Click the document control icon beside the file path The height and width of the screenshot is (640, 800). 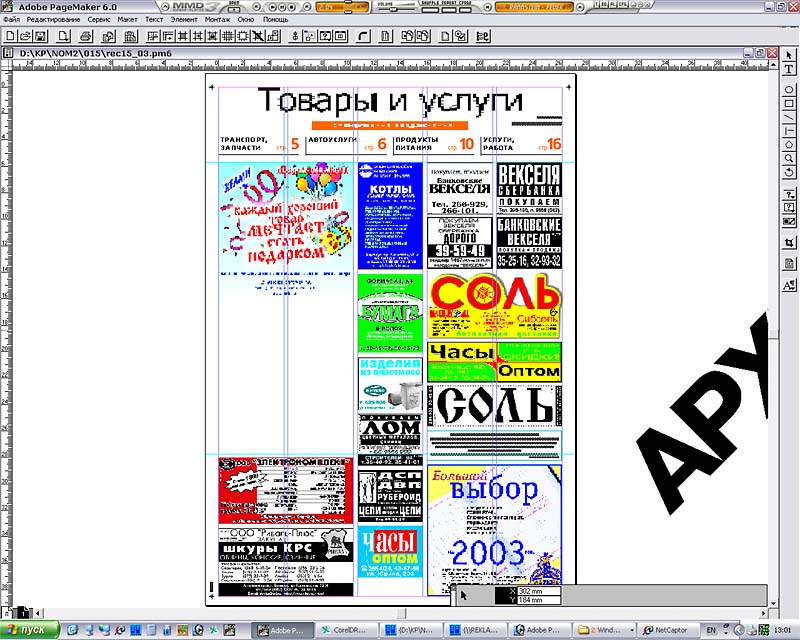pyautogui.click(x=8, y=53)
